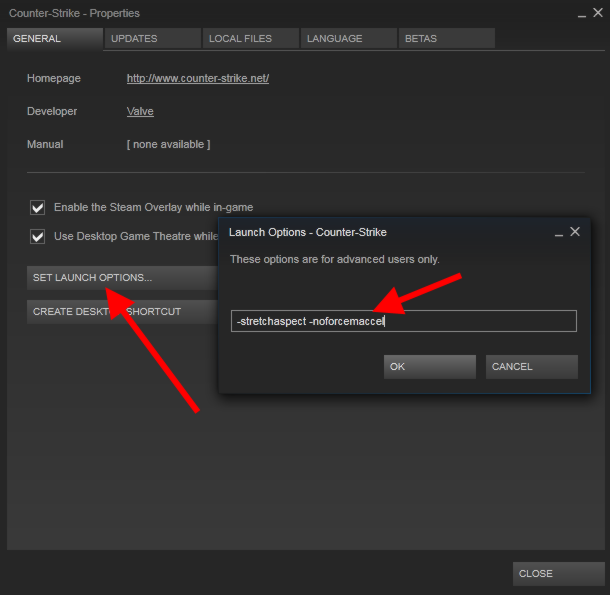Click into the launch options text field

click(x=403, y=321)
